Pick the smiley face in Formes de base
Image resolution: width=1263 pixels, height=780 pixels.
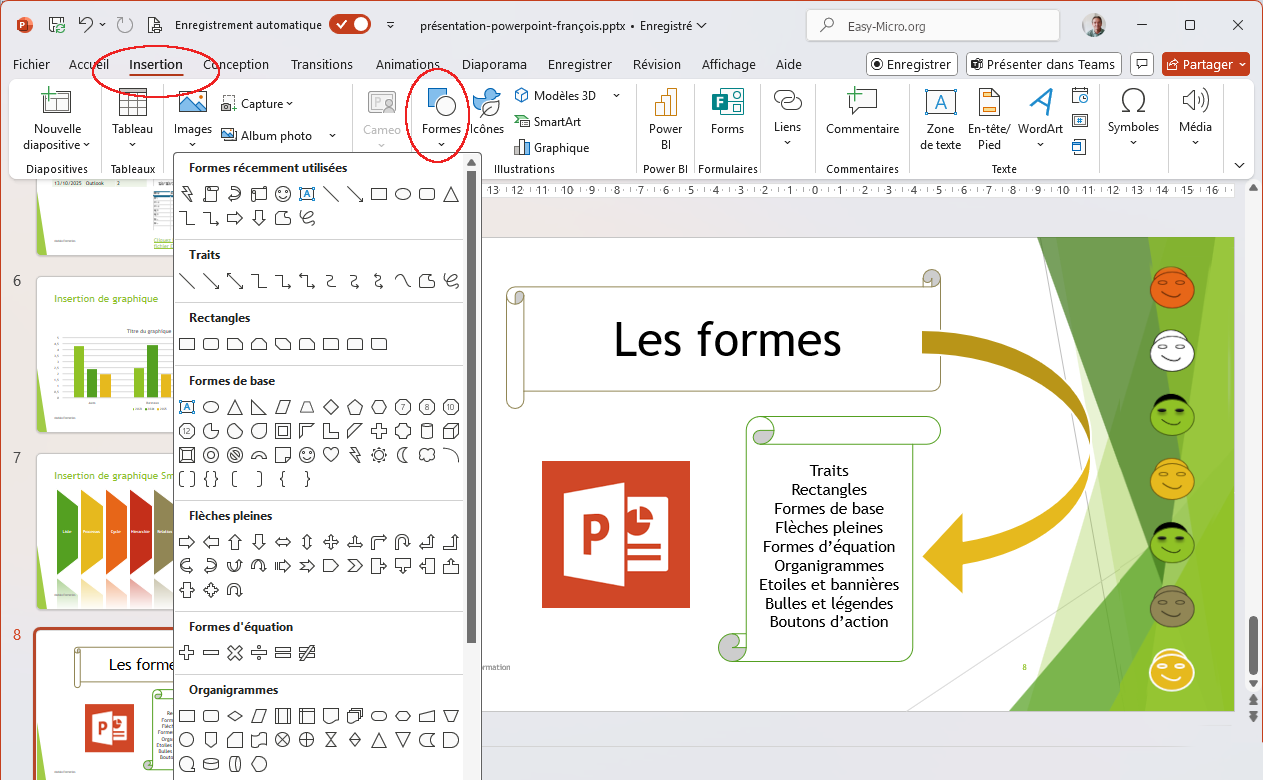pos(306,455)
